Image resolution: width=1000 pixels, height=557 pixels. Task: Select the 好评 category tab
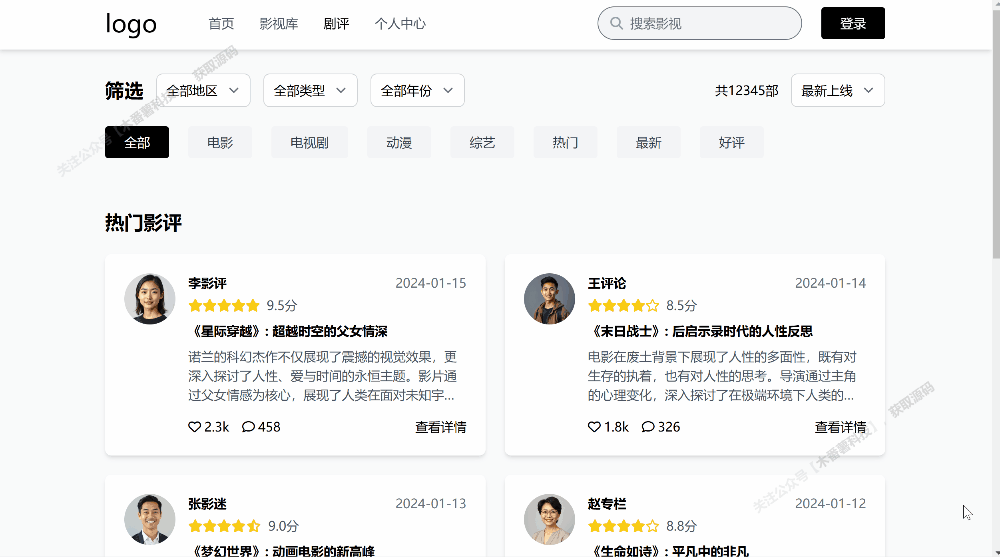[x=732, y=142]
